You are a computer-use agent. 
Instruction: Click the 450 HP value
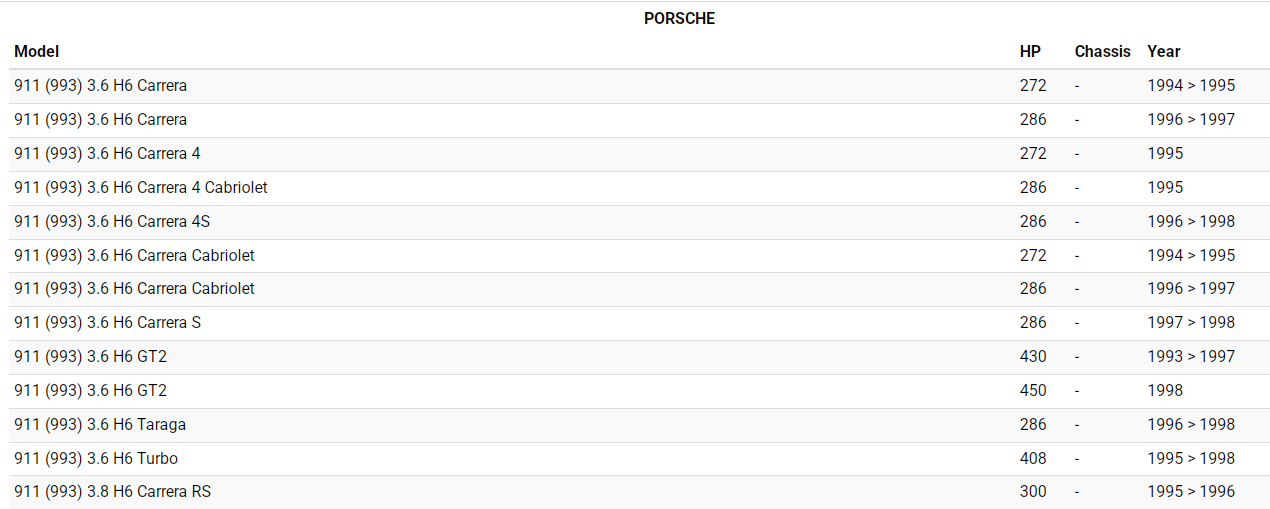click(x=1033, y=391)
